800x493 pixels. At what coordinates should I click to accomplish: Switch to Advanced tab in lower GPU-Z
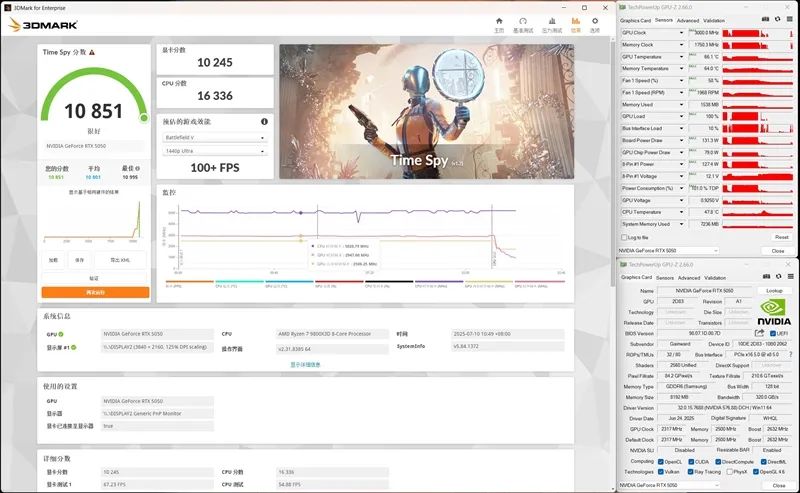tap(689, 278)
